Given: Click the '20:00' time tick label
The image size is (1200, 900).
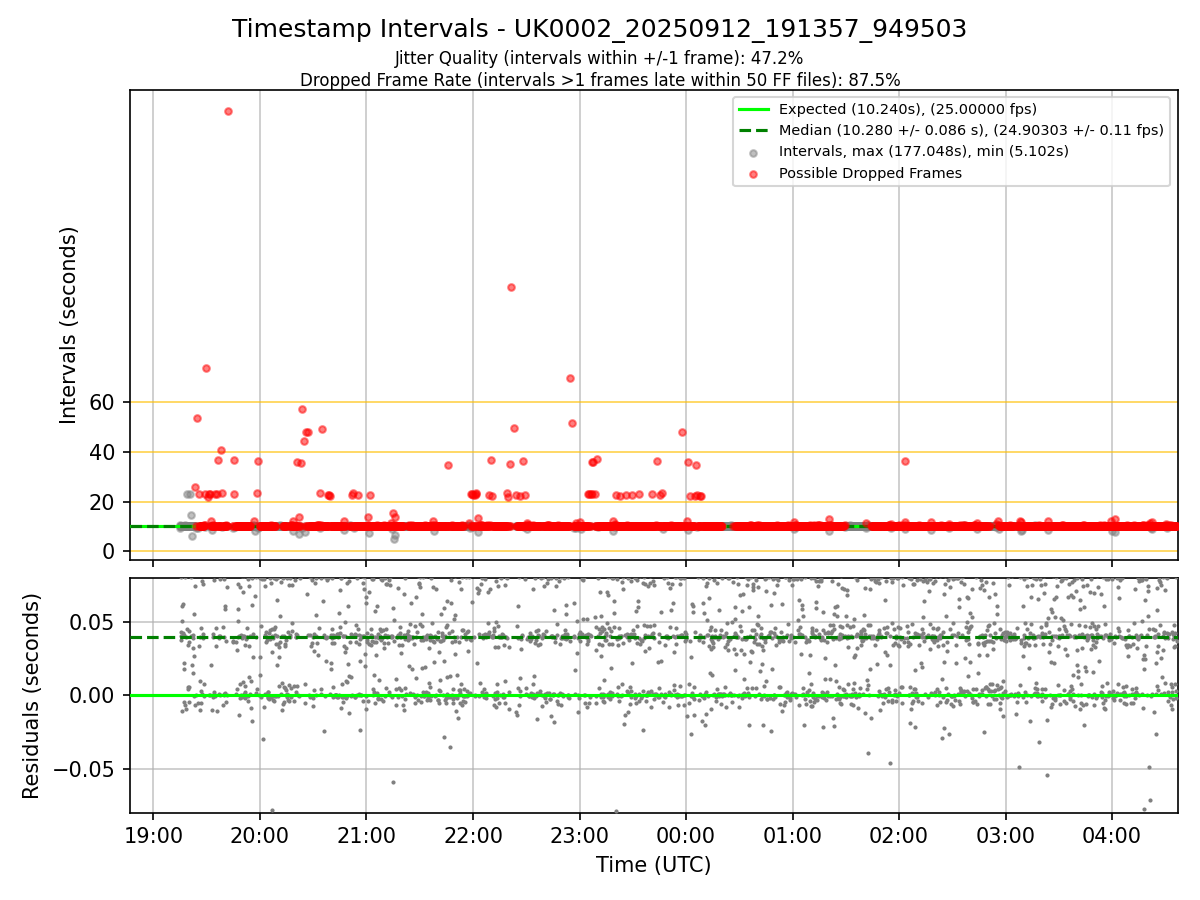Looking at the screenshot, I should [x=260, y=834].
